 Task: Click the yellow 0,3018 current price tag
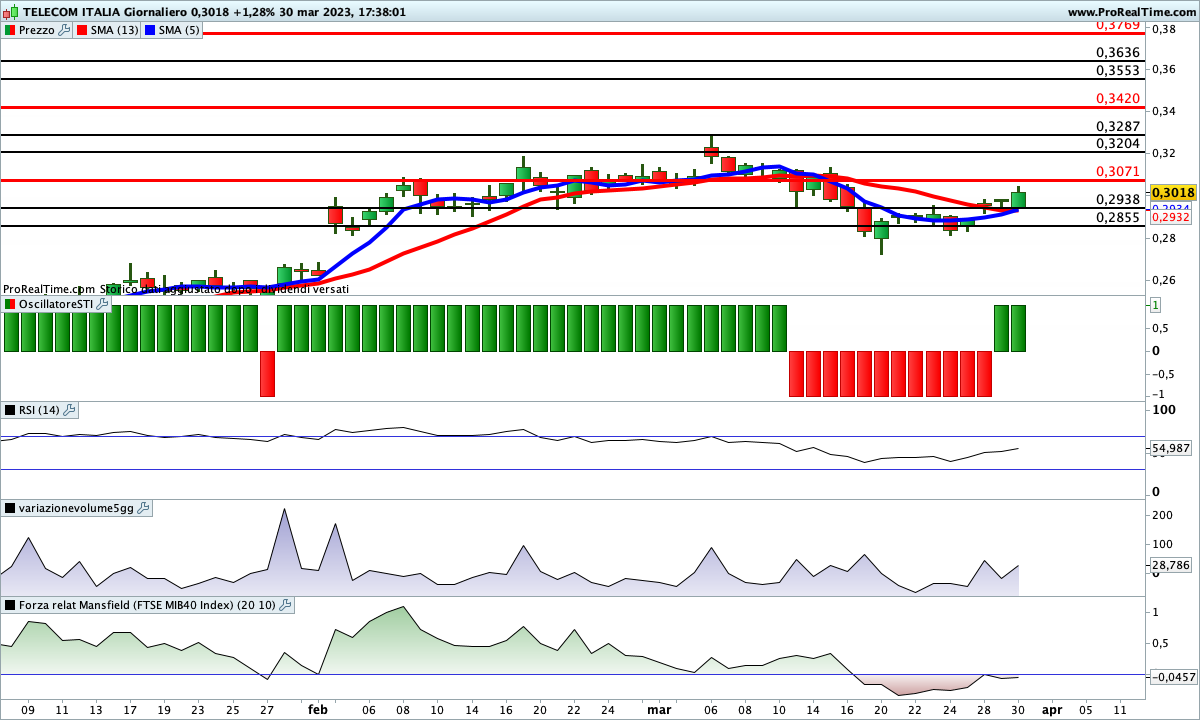pos(1174,192)
